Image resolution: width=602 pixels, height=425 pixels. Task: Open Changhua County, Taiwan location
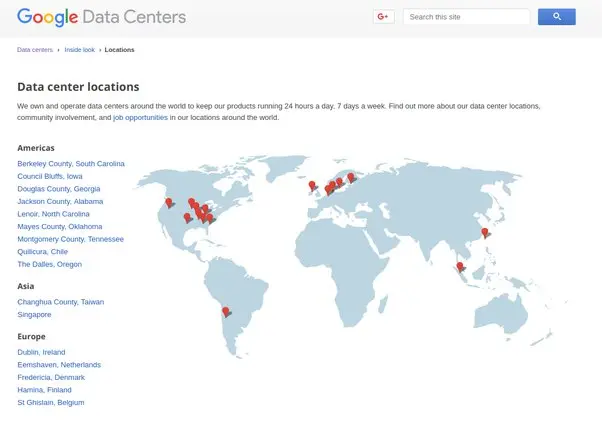pos(61,302)
